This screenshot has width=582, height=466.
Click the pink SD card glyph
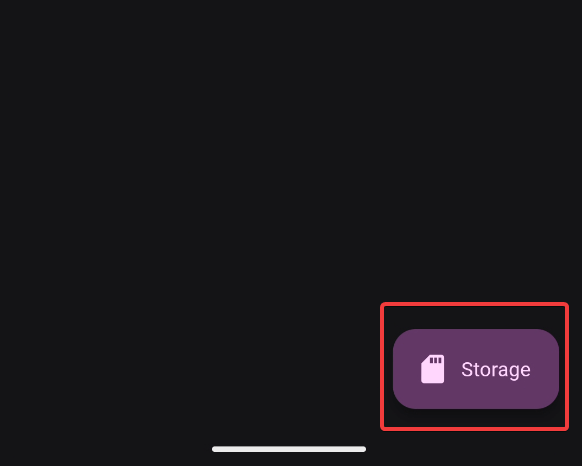(x=432, y=369)
